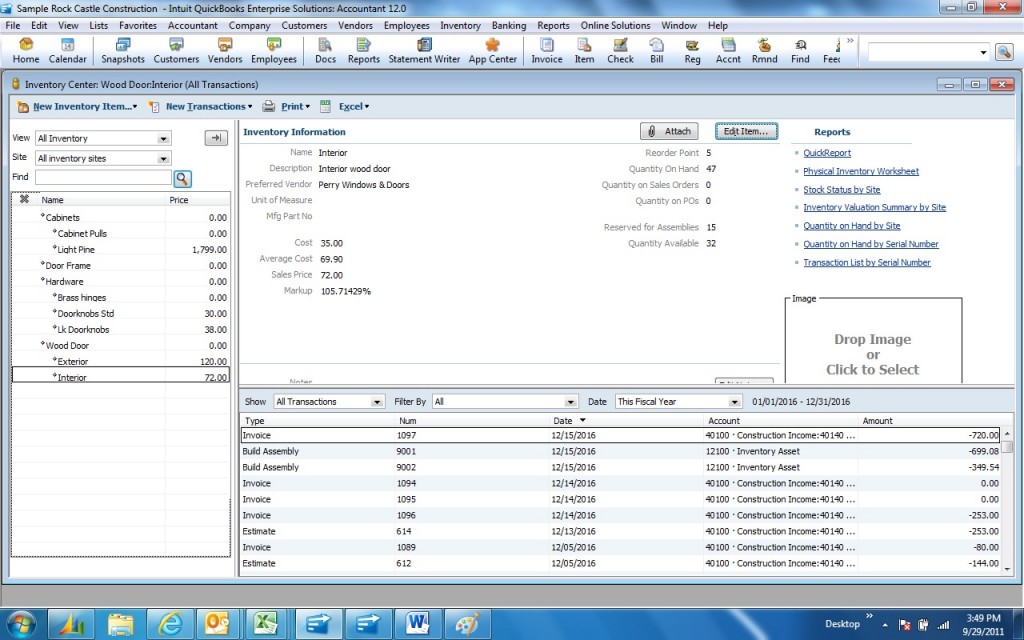Click the Find text field in inventory list
1024x640 pixels.
coord(103,177)
